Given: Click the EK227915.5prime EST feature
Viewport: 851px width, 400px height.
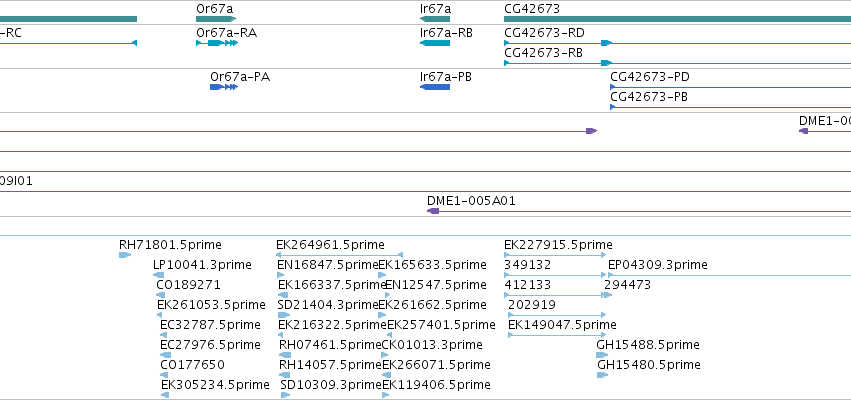Looking at the screenshot, I should 555,255.
